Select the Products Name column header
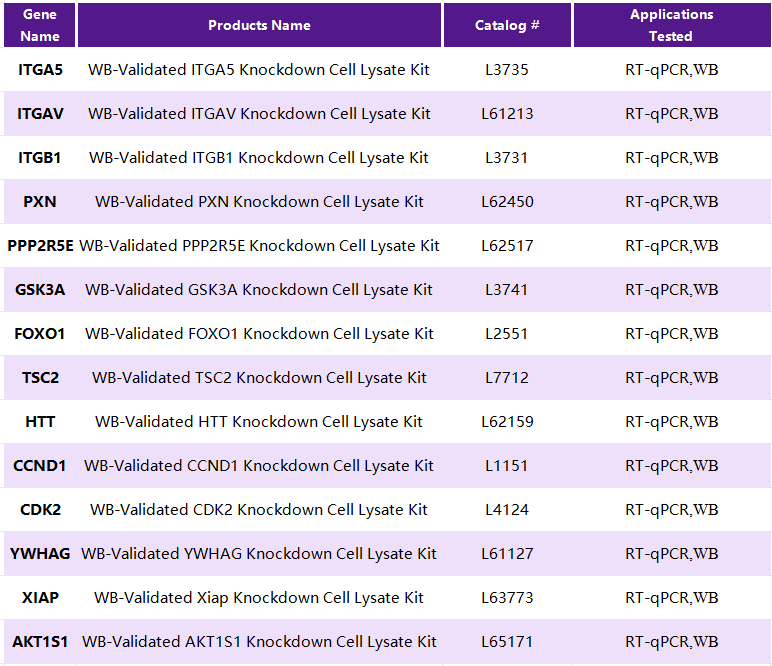 coord(259,25)
